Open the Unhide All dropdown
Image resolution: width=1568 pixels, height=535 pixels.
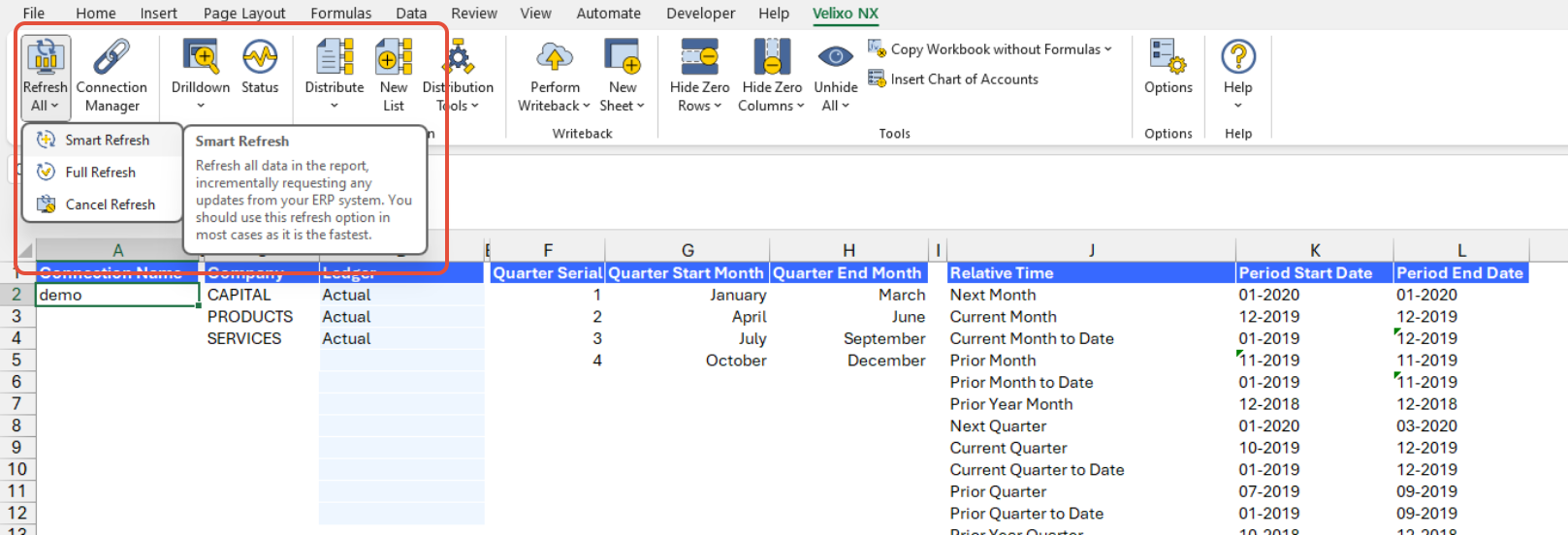[x=846, y=106]
